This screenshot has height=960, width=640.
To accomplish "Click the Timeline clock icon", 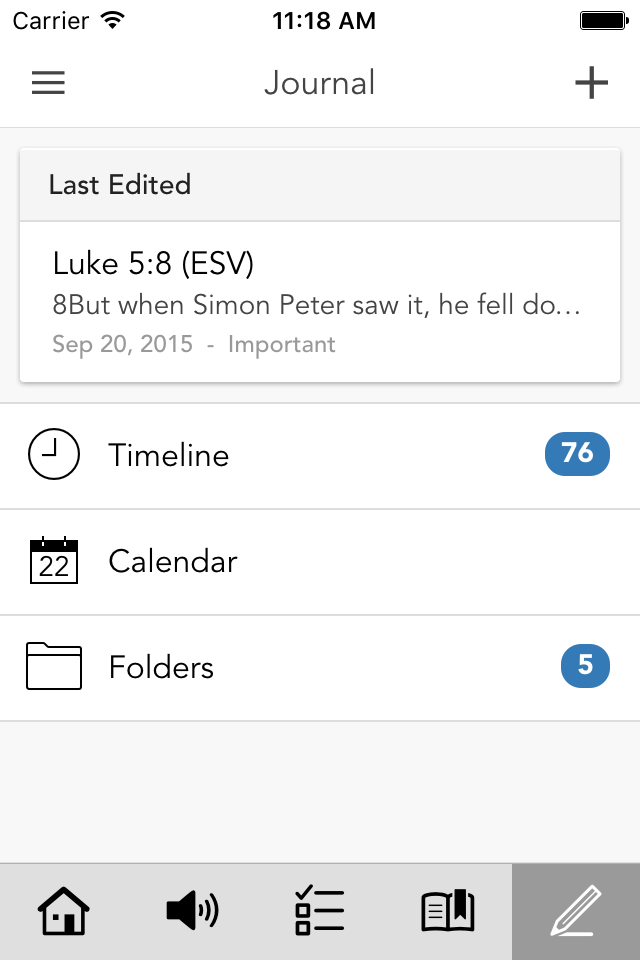I will click(x=54, y=455).
